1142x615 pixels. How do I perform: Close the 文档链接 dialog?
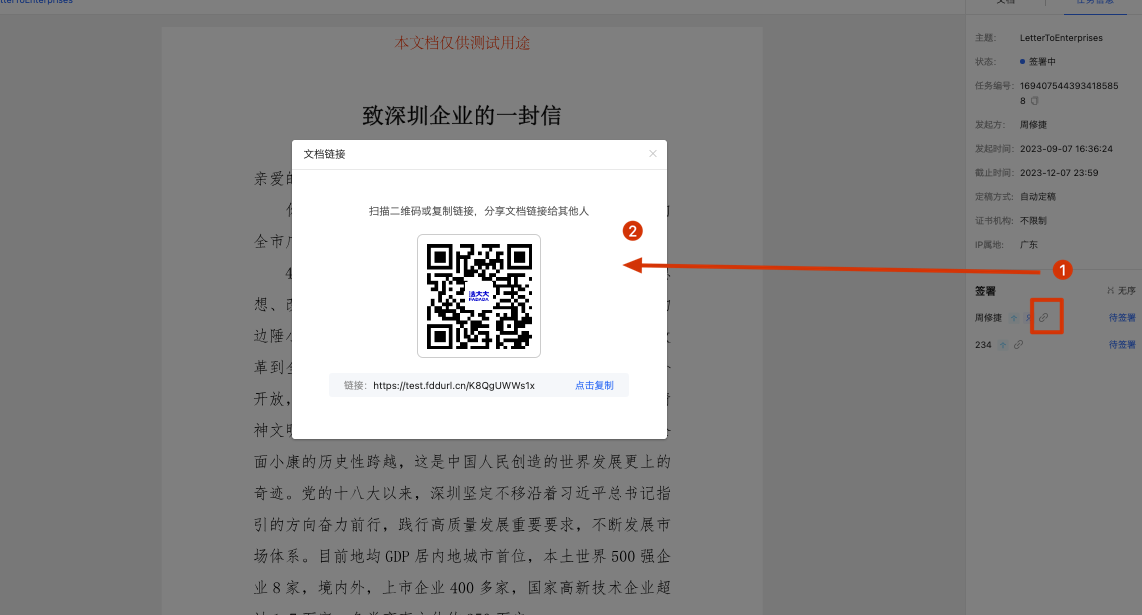pos(653,154)
